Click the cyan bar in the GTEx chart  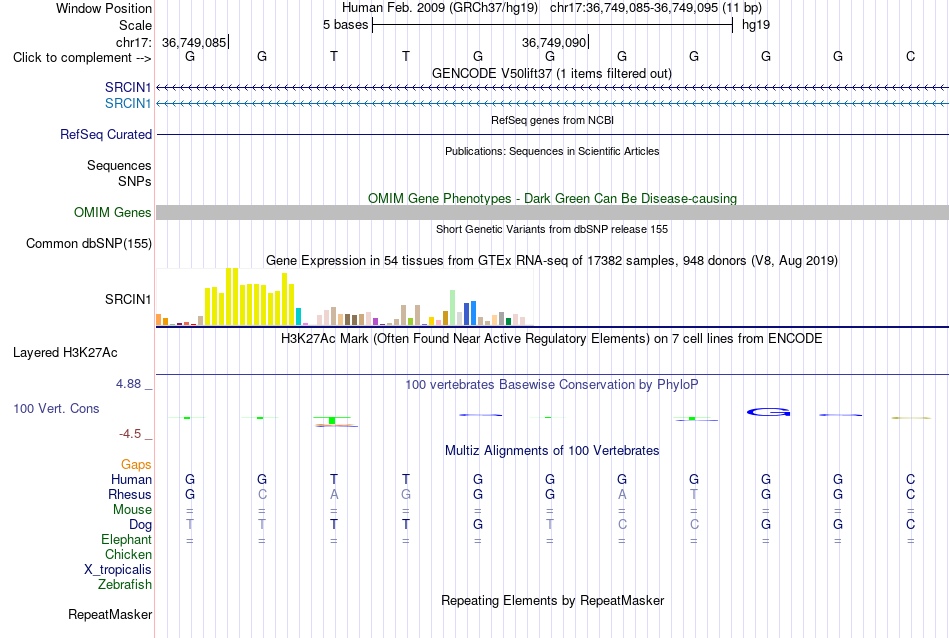click(298, 316)
